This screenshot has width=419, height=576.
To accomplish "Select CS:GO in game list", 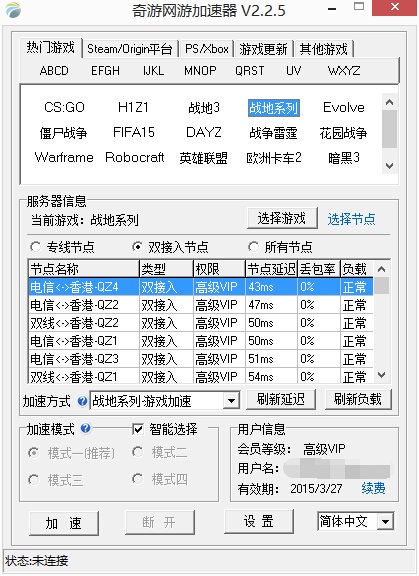I will tap(64, 107).
